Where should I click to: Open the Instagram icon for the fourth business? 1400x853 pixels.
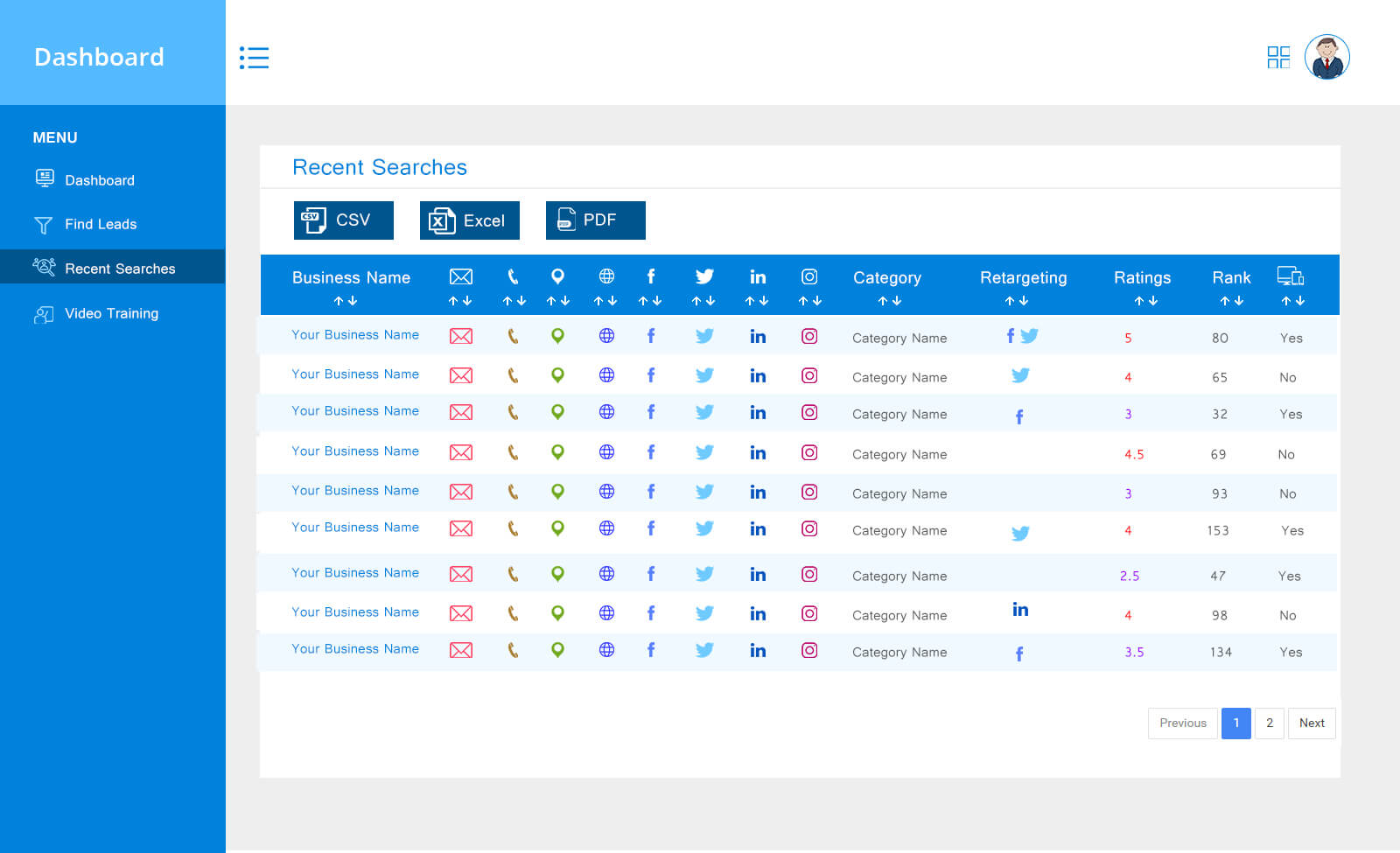pos(809,452)
